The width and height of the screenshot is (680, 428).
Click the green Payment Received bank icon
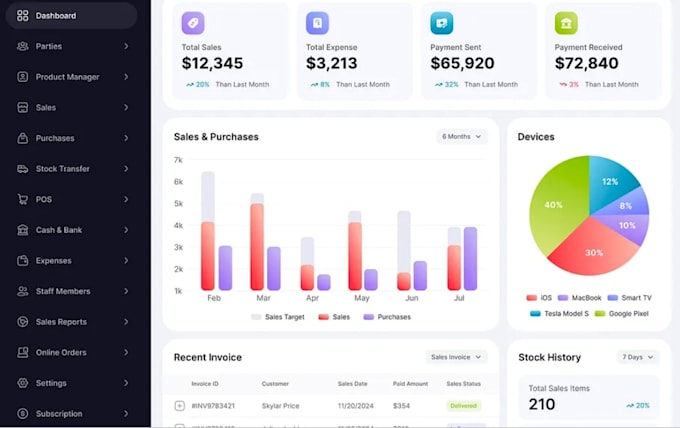coord(566,23)
